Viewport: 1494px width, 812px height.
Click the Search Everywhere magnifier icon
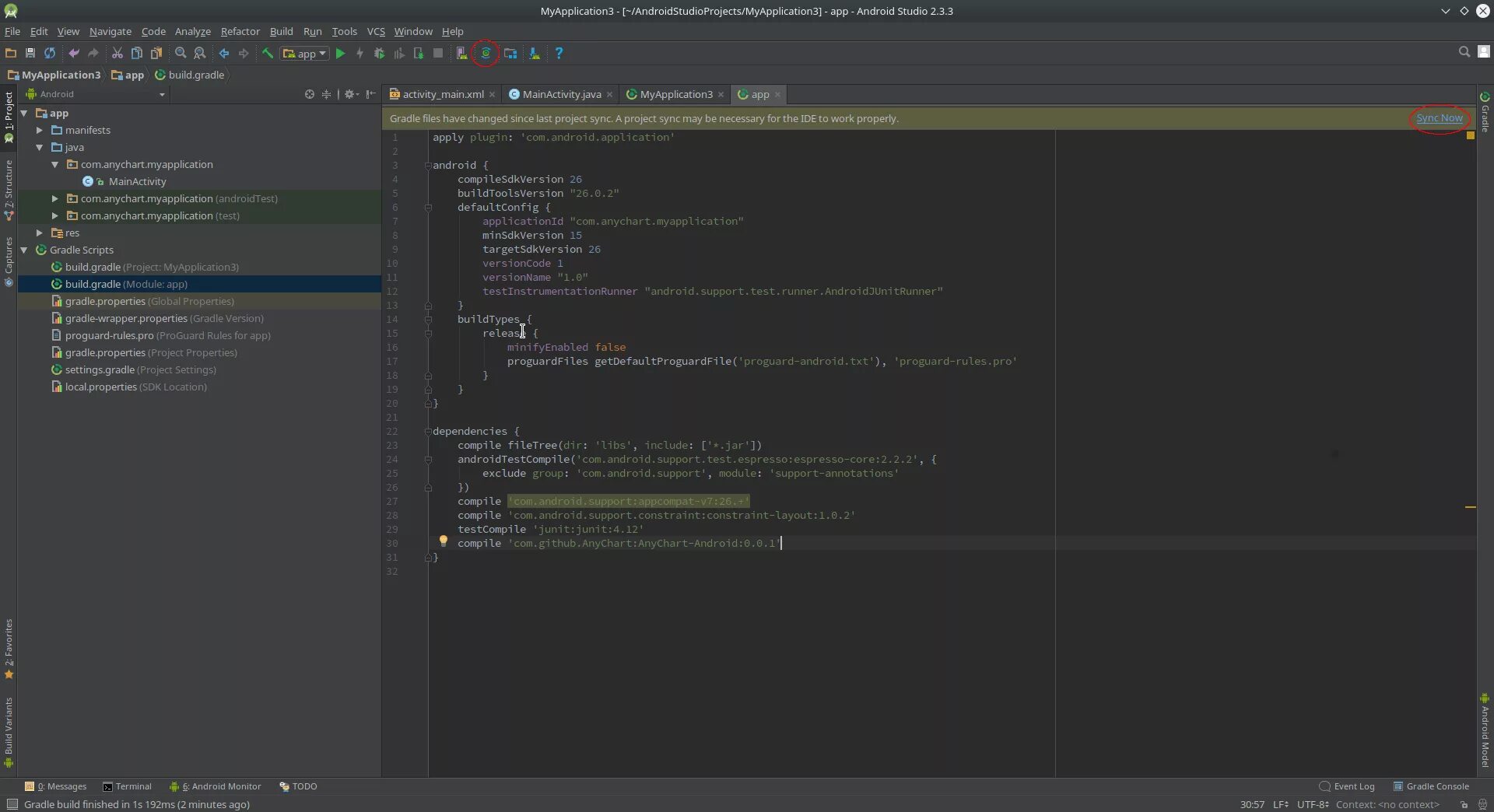click(1464, 51)
